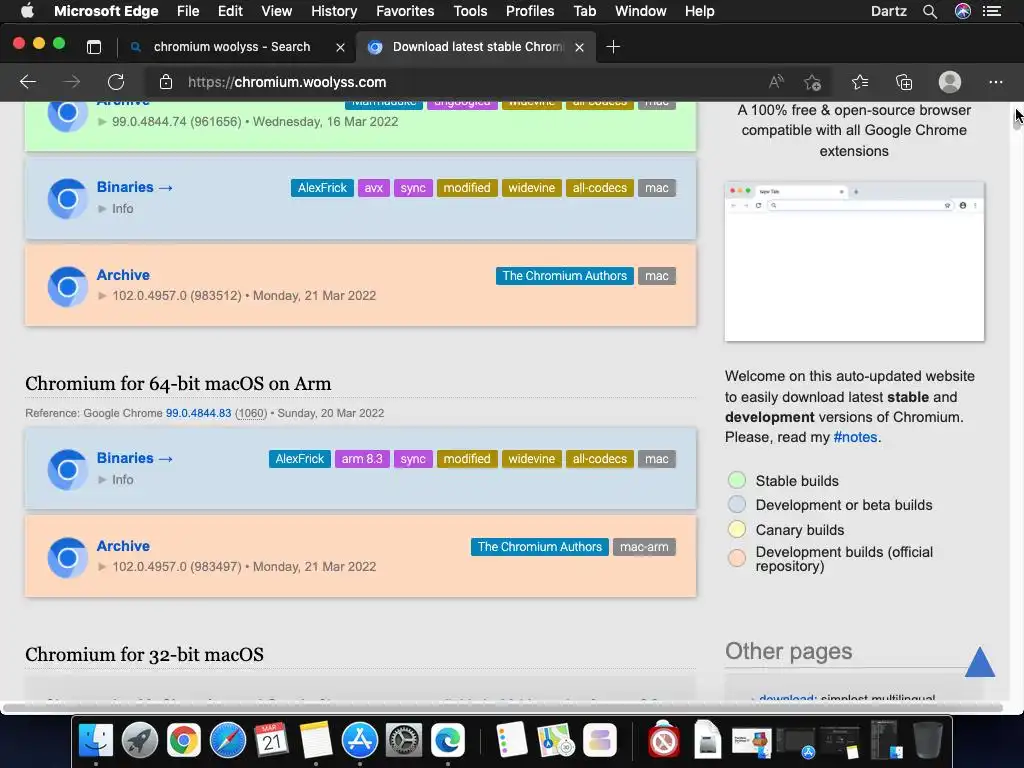Open the Favorites list

(860, 82)
